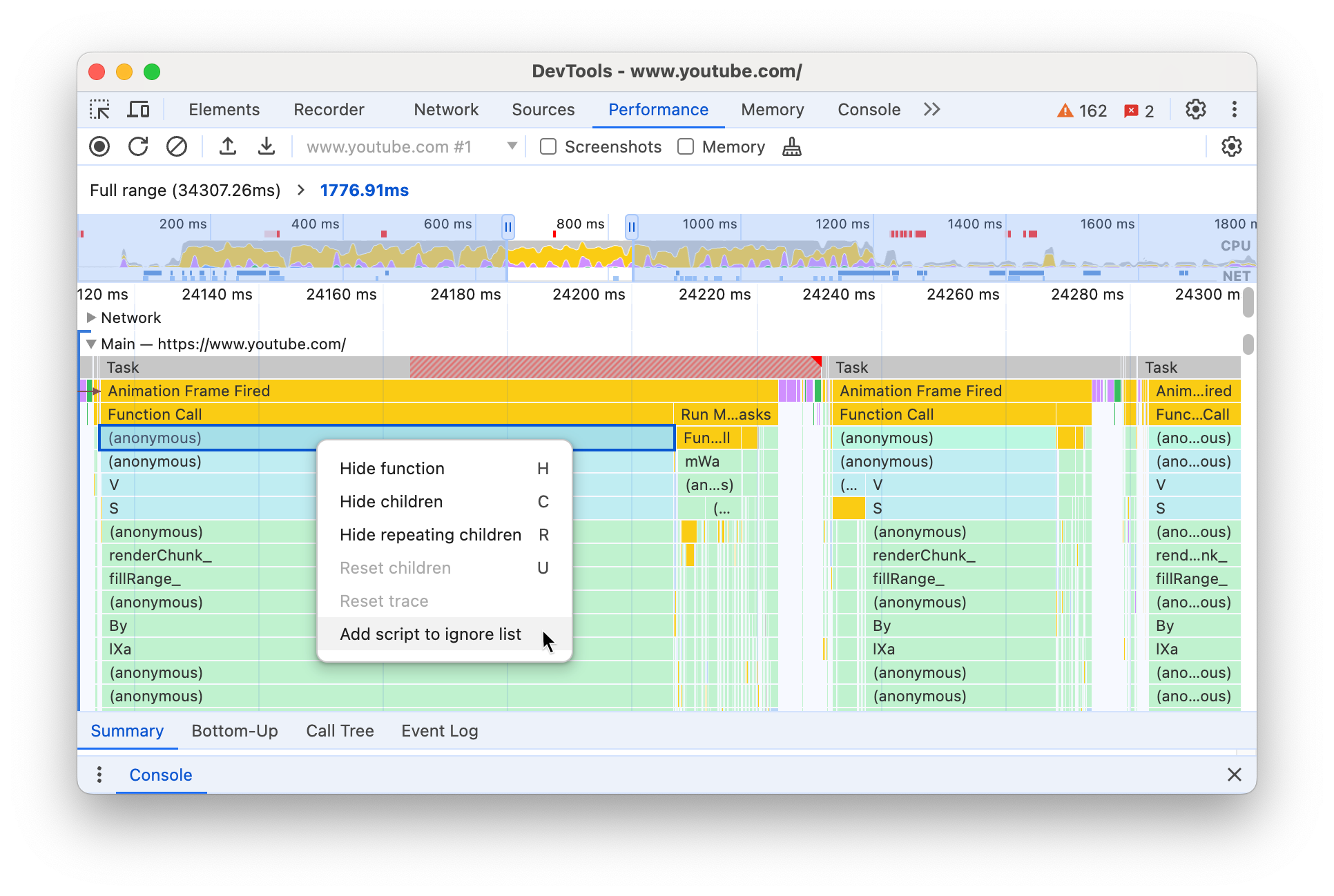The image size is (1334, 896).
Task: Click the reload and profile icon
Action: coord(138,147)
